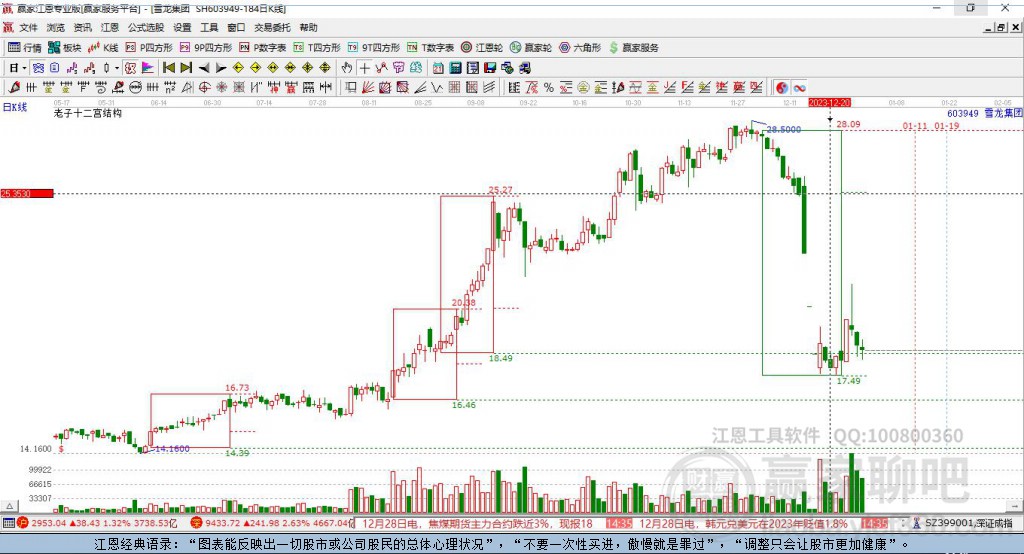Open the 江恩 menu
Screen dimensions: 1024x554
point(110,27)
